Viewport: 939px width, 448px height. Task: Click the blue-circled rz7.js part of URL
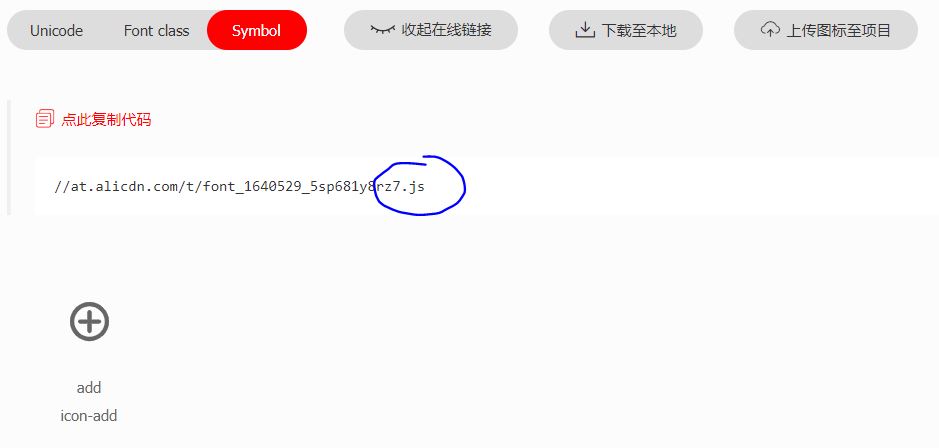pos(404,186)
